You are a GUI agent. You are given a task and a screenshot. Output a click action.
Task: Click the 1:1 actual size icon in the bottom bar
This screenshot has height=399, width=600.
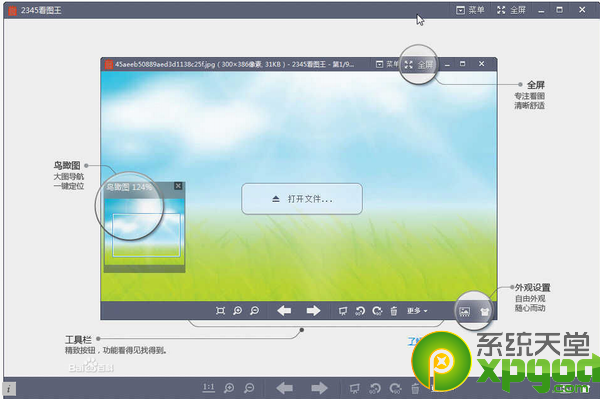pyautogui.click(x=209, y=388)
